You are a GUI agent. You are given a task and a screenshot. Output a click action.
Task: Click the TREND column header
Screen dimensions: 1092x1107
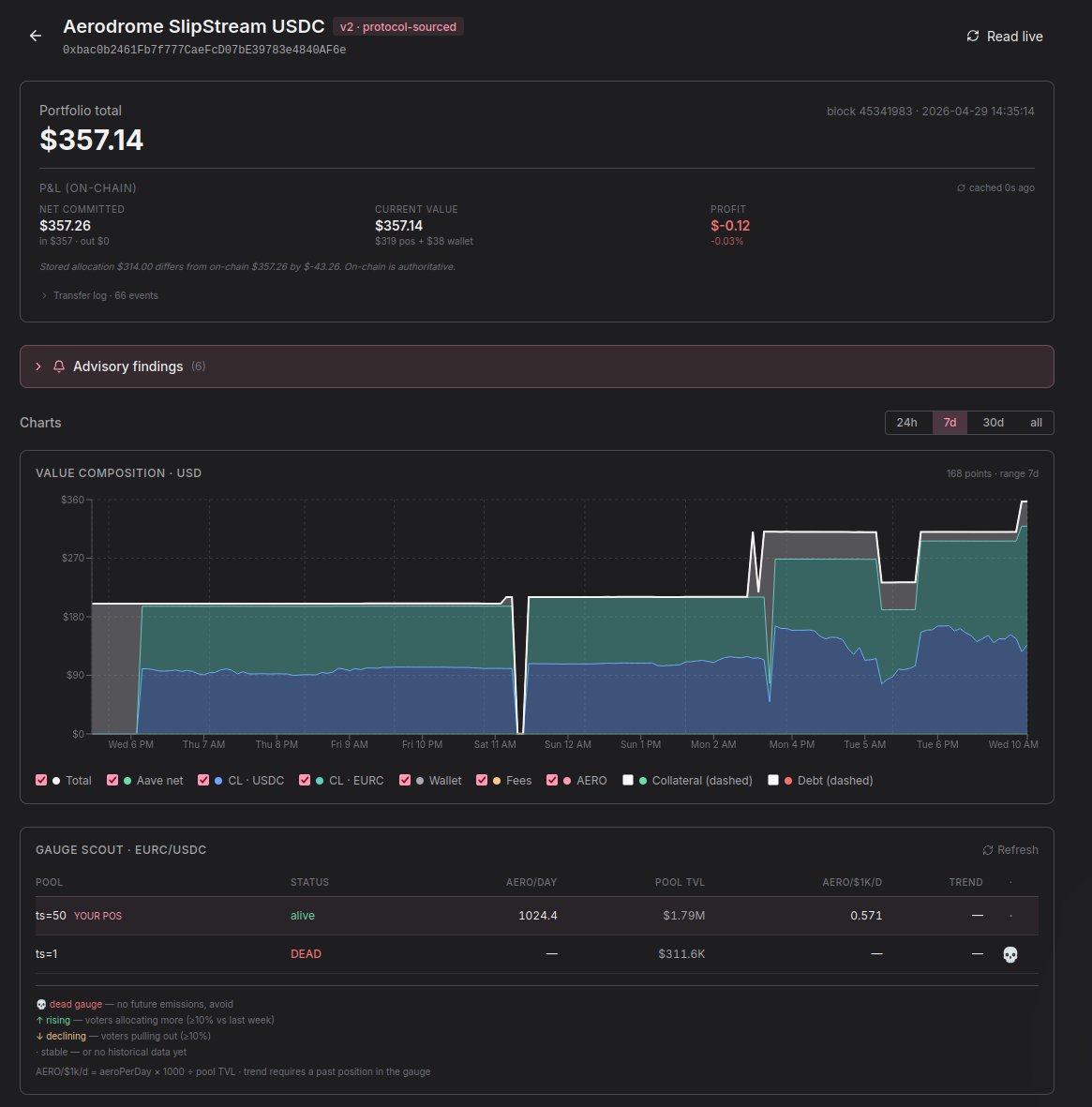965,882
